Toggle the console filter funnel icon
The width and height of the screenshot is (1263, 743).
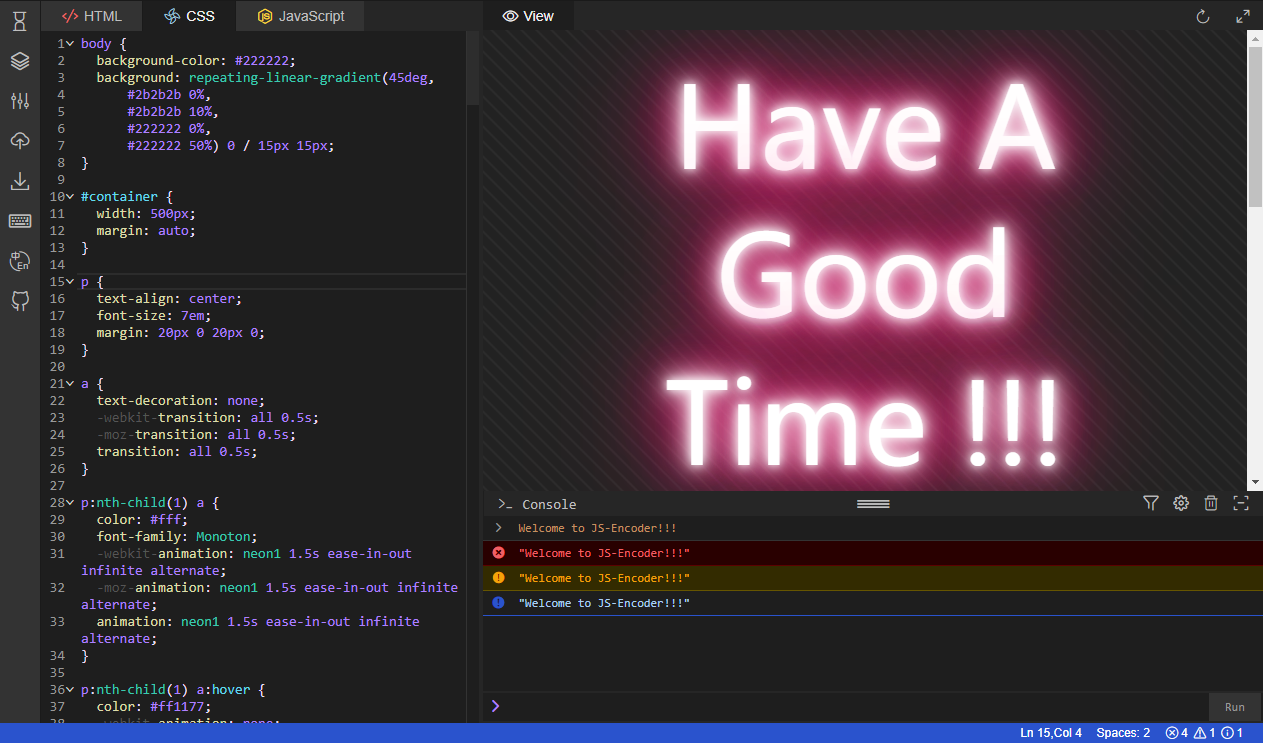coord(1150,503)
